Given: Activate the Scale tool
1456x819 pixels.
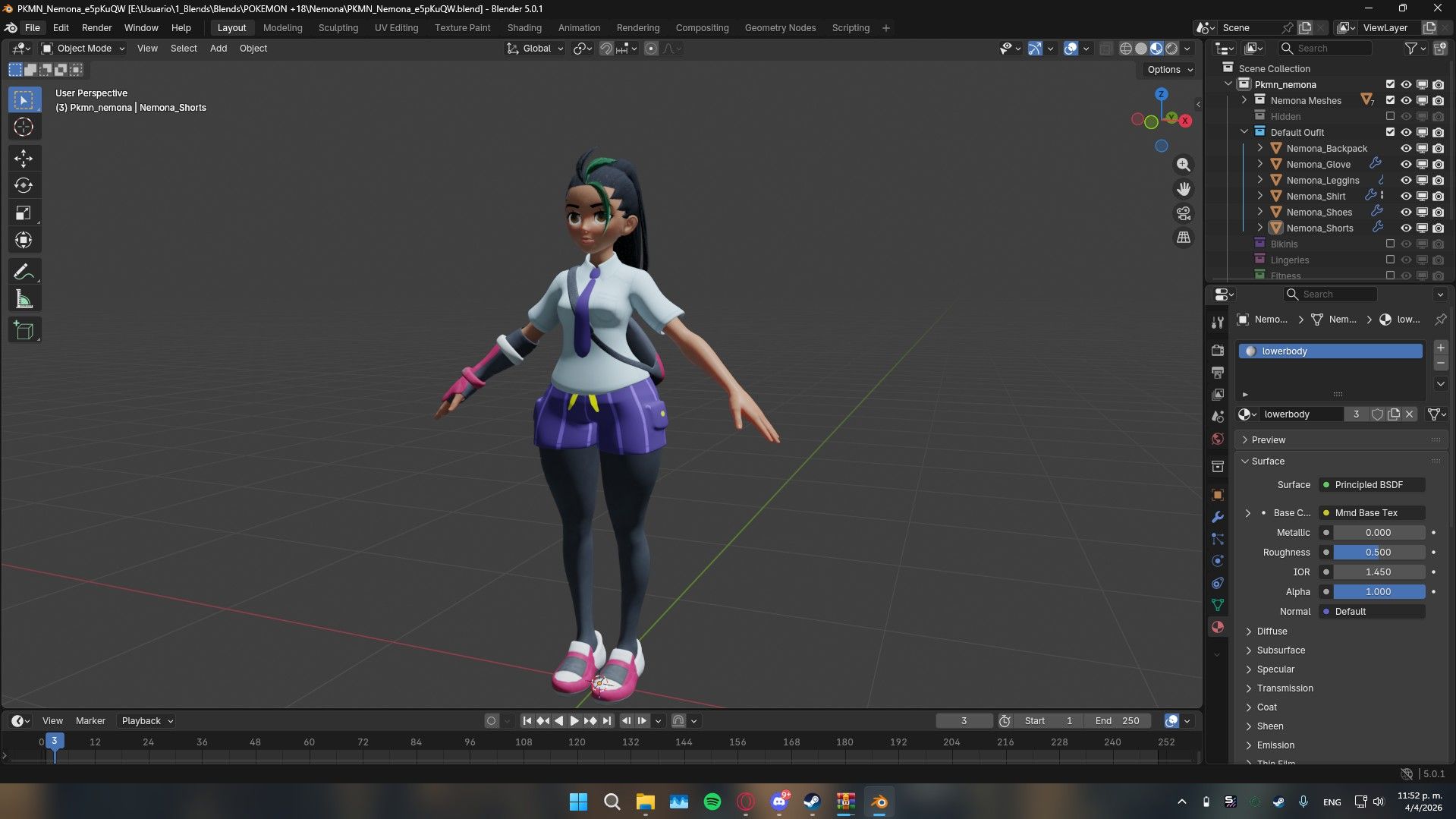Looking at the screenshot, I should point(24,213).
